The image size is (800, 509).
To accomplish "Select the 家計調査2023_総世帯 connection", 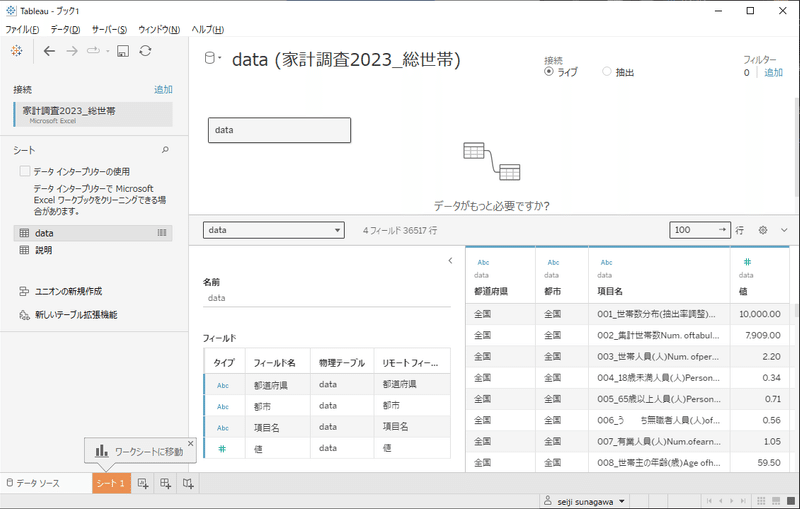I will (93, 114).
